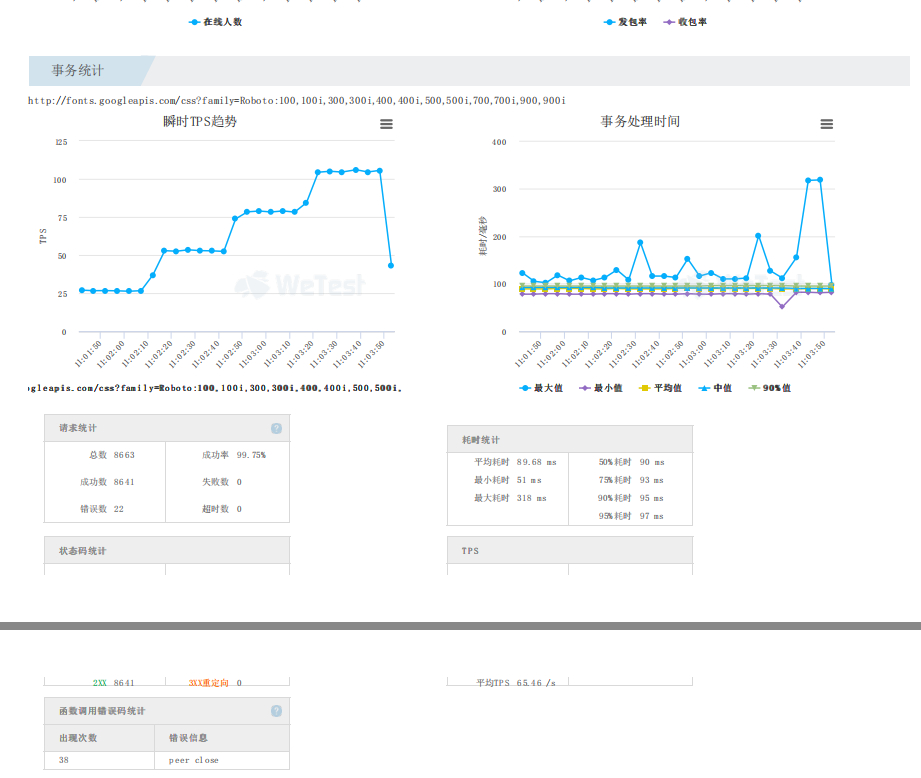The width and height of the screenshot is (921, 778).
Task: Click the 3XX重定向 0 entry
Action: click(x=215, y=683)
